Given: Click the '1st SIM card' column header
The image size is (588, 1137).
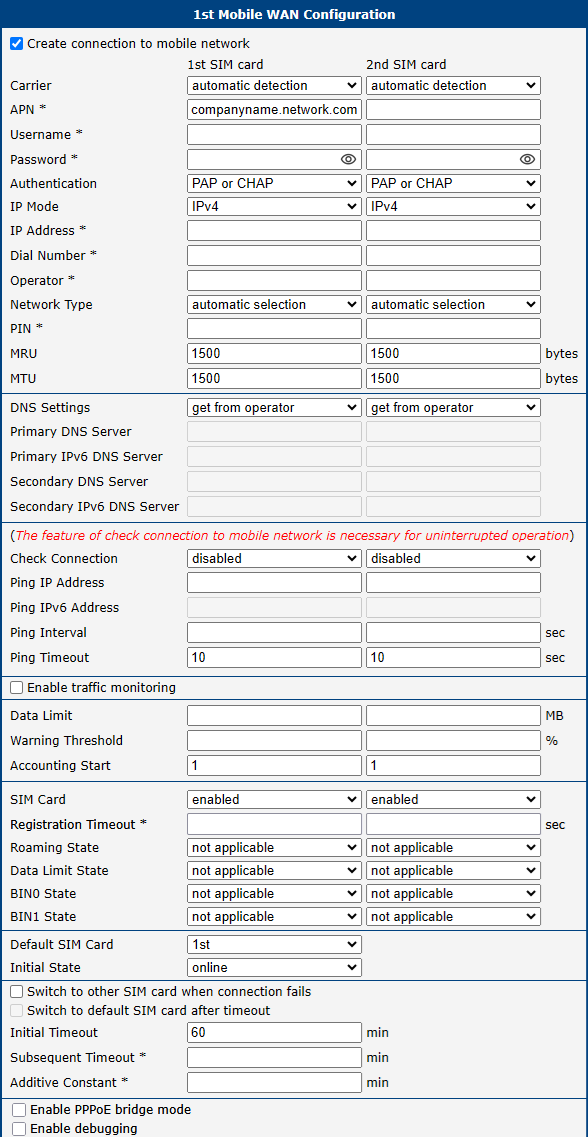Looking at the screenshot, I should point(225,65).
